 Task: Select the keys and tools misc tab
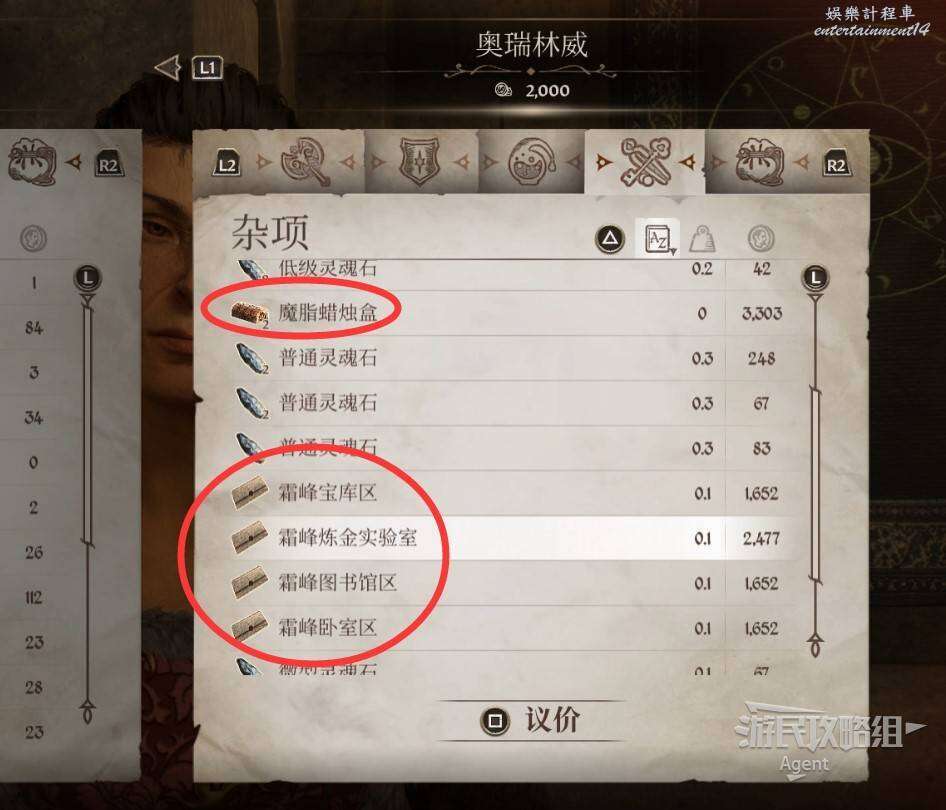(645, 162)
